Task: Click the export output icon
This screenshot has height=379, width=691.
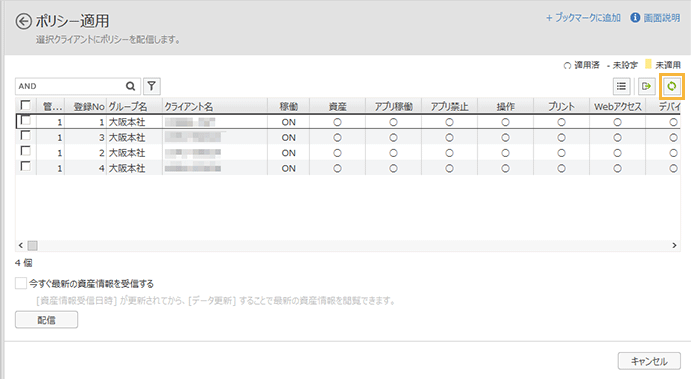Action: click(646, 86)
